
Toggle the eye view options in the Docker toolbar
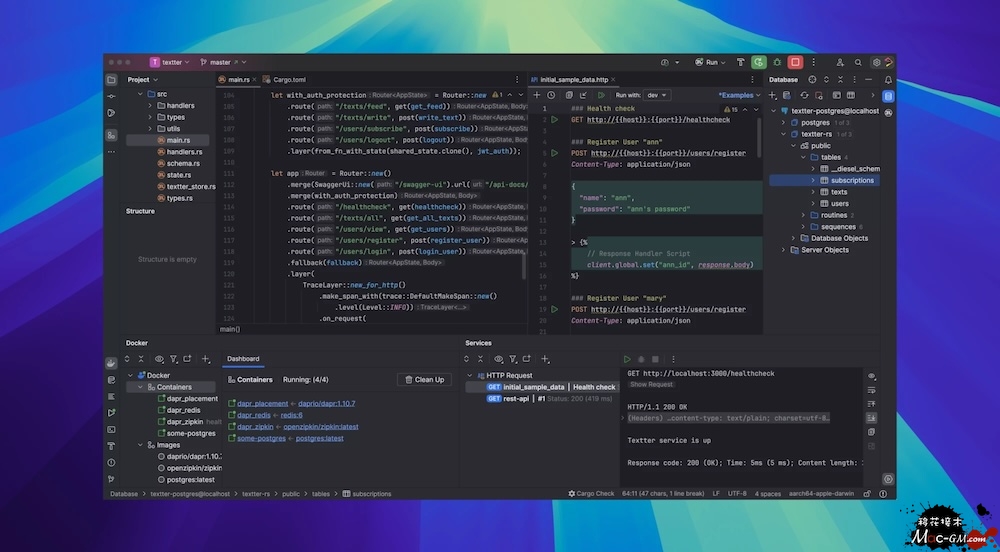click(157, 358)
